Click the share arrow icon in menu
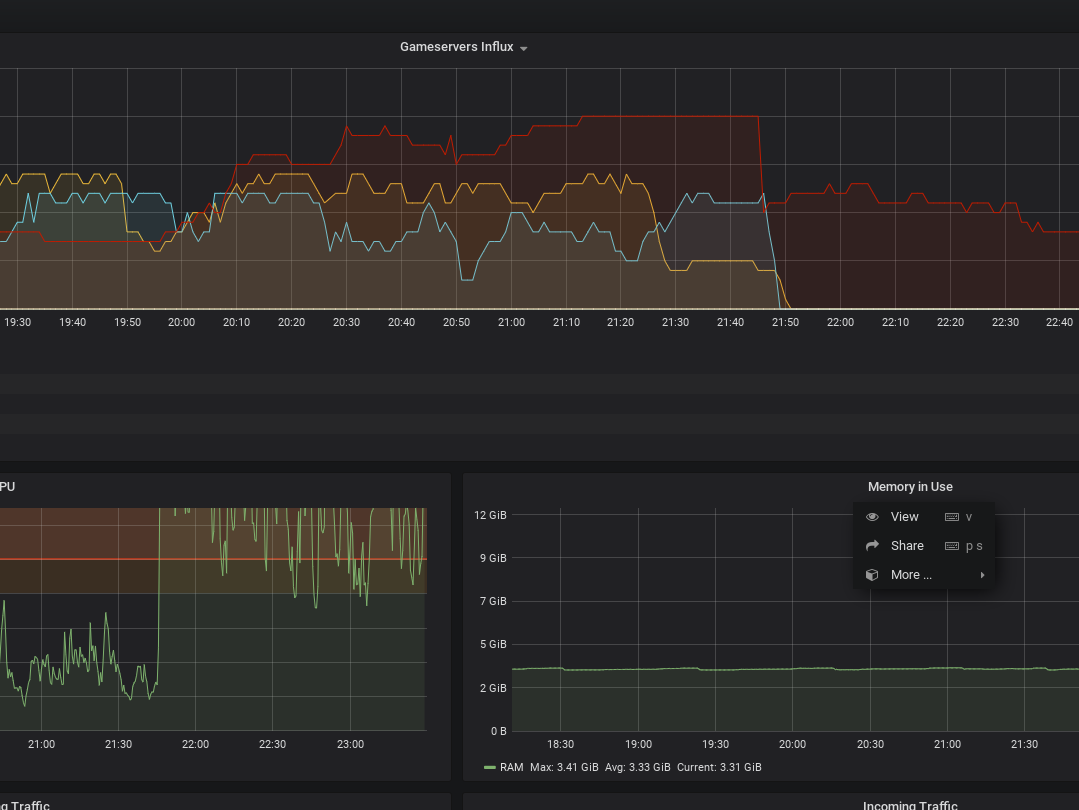Viewport: 1079px width, 810px height. click(872, 546)
